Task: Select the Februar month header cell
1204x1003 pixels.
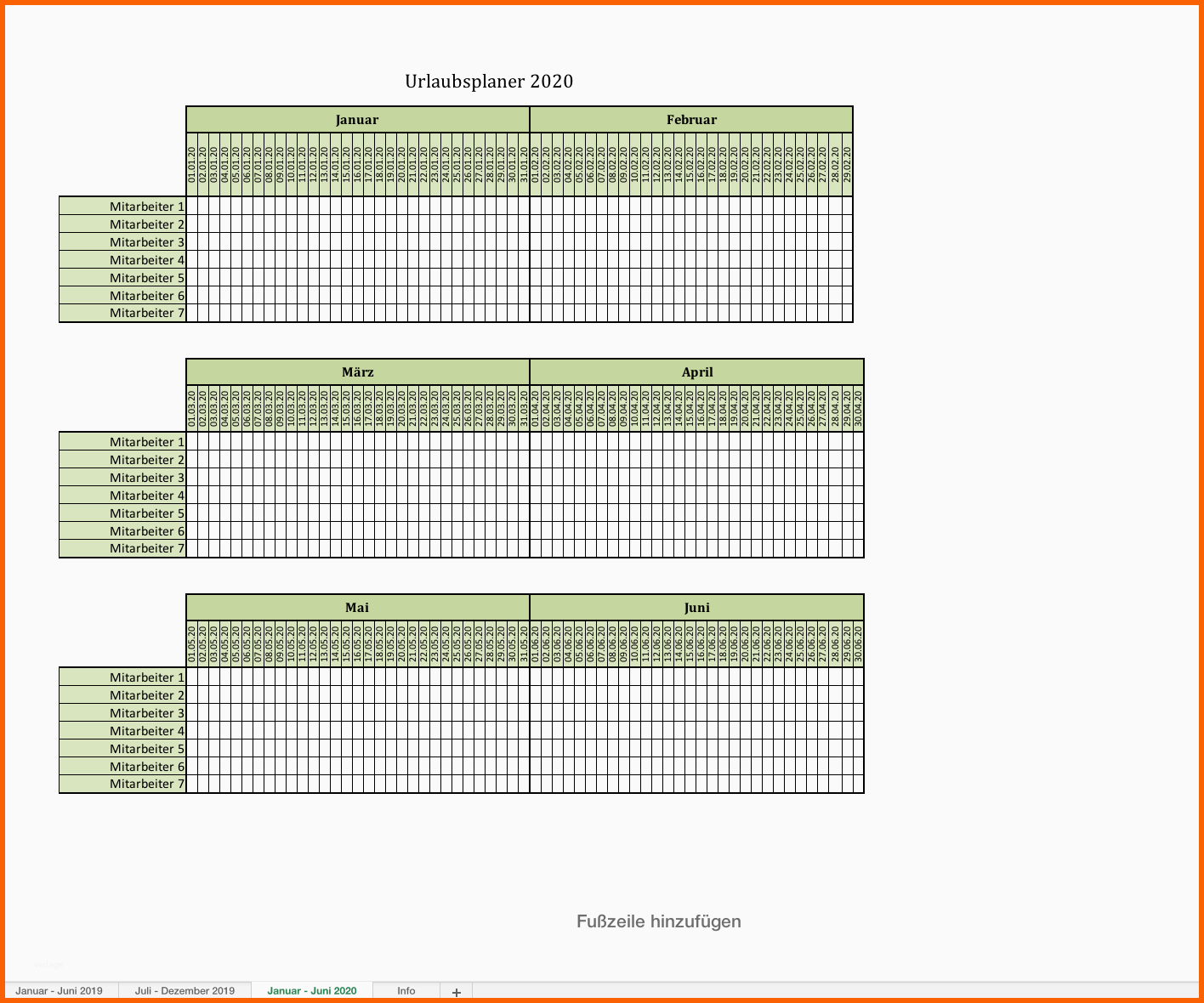Action: (x=691, y=120)
